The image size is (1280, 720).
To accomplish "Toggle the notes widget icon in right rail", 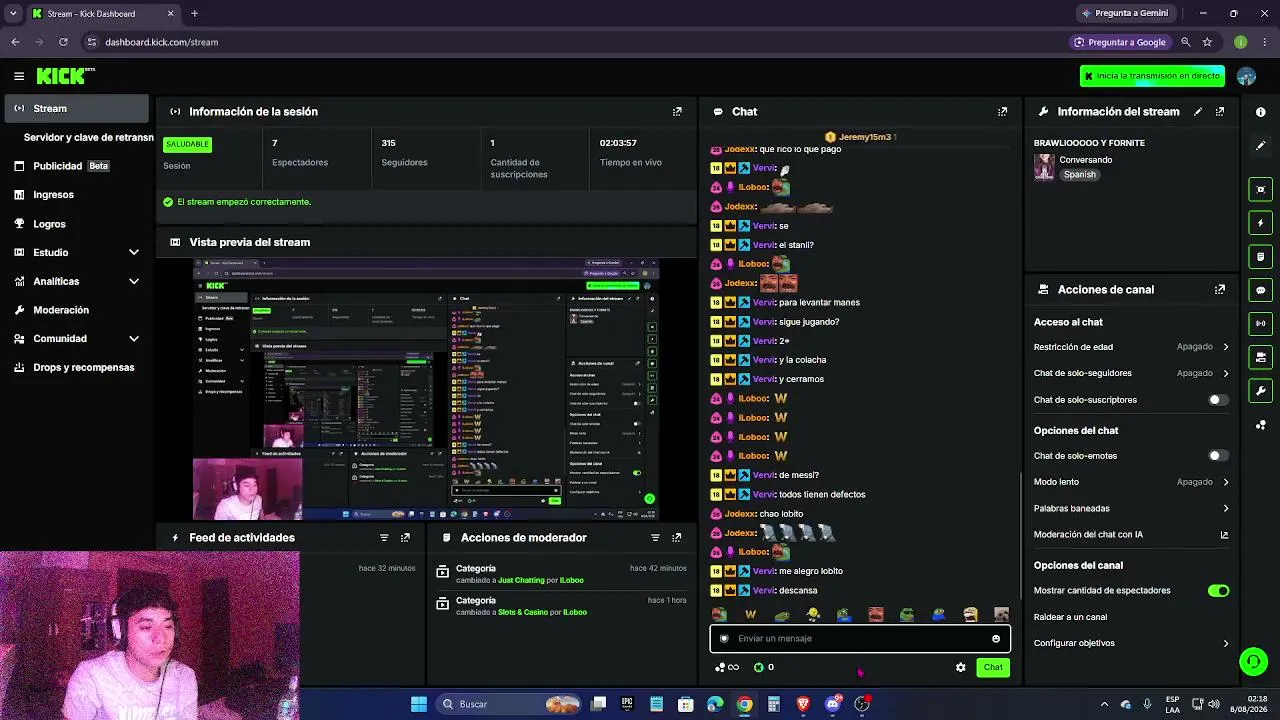I will (x=1260, y=257).
